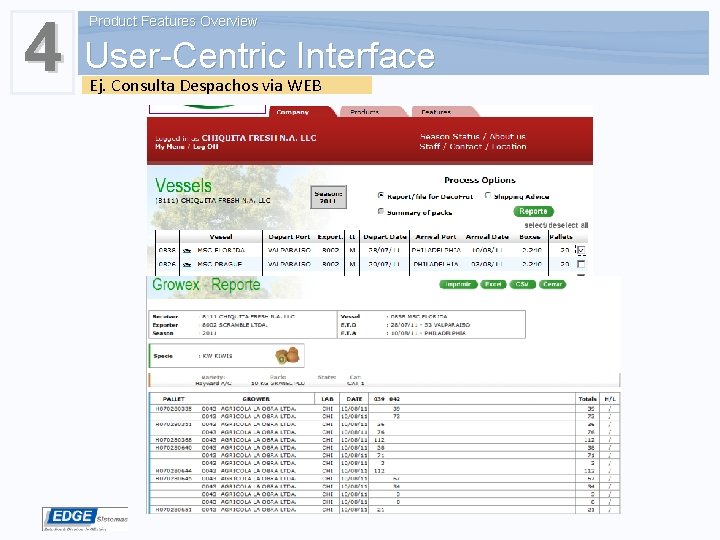Select Report/file for DecoFrut radio option
720x540 pixels.
click(x=381, y=196)
